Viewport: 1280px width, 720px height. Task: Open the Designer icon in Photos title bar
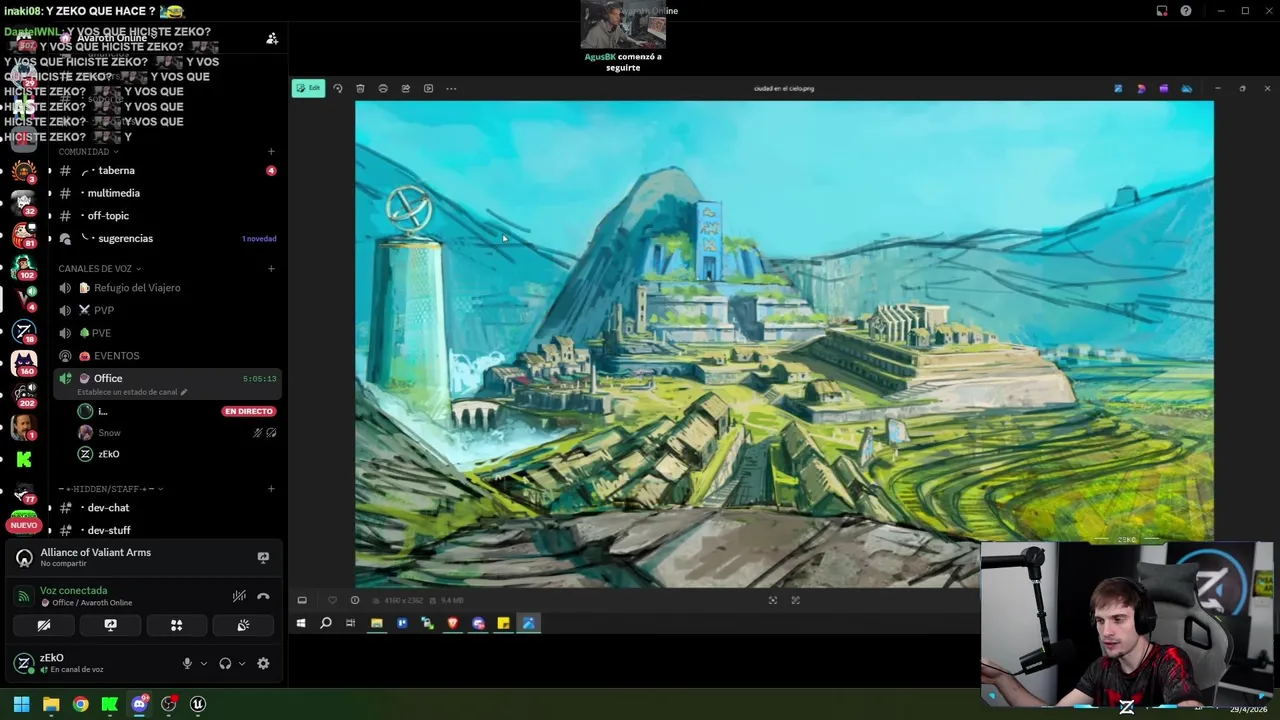pos(1141,88)
